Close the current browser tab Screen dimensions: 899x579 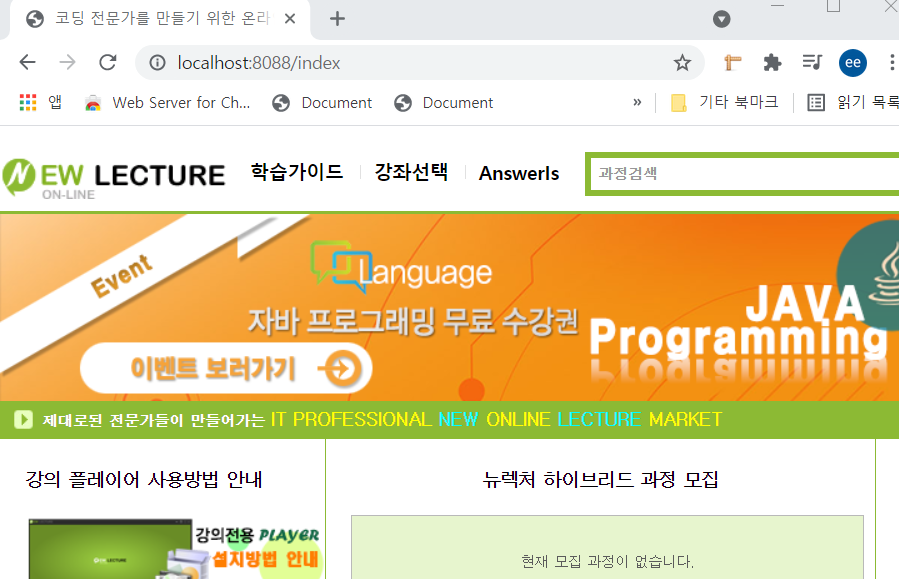click(x=290, y=19)
